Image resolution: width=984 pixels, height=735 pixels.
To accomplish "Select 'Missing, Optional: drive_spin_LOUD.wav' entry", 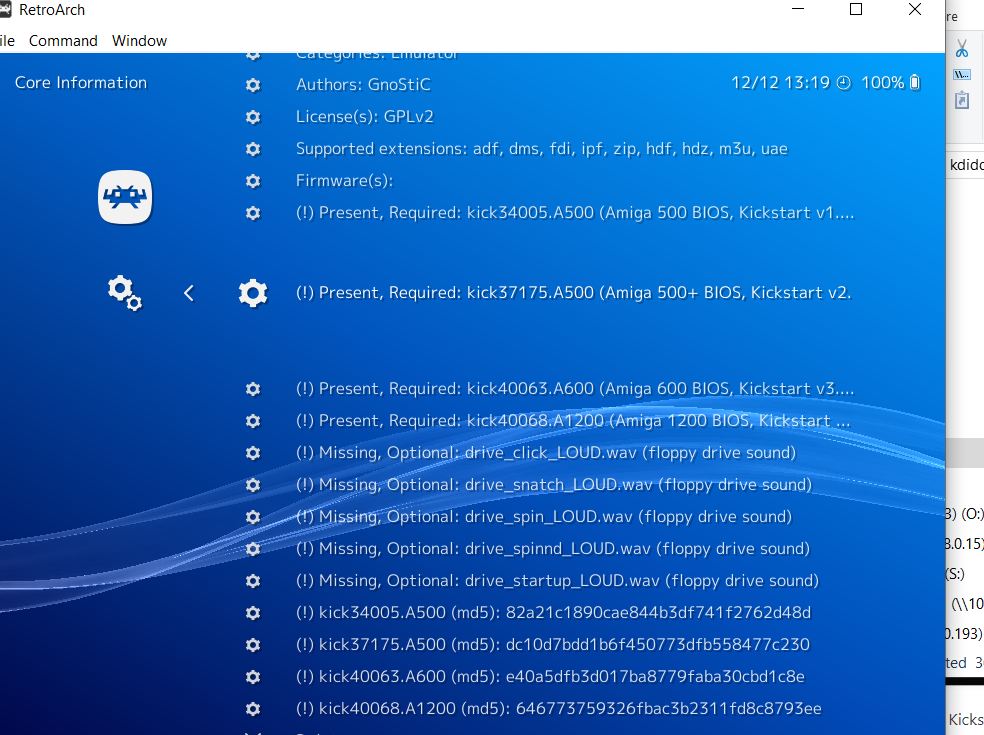I will (x=543, y=517).
